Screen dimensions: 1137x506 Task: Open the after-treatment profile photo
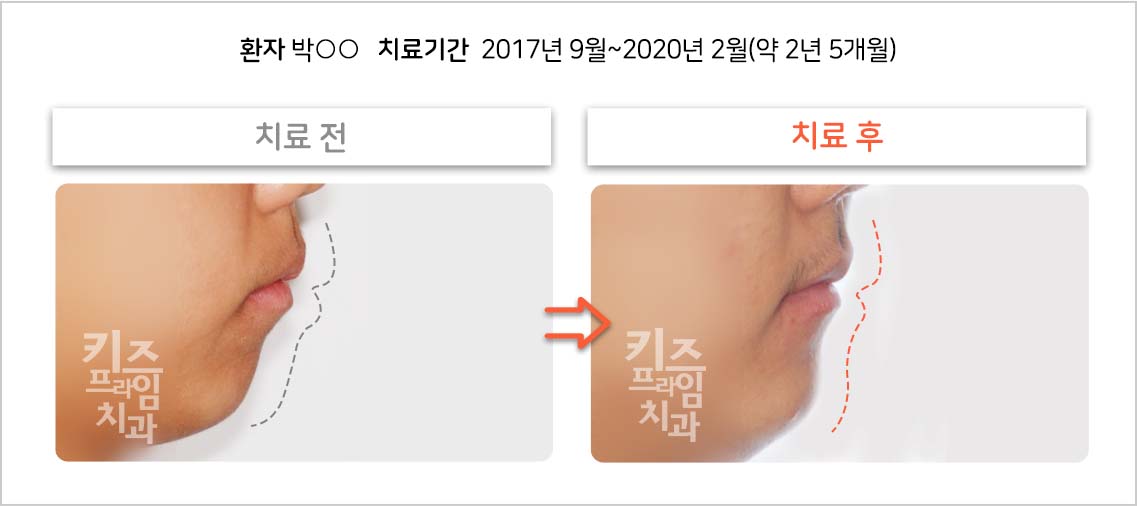(x=840, y=323)
